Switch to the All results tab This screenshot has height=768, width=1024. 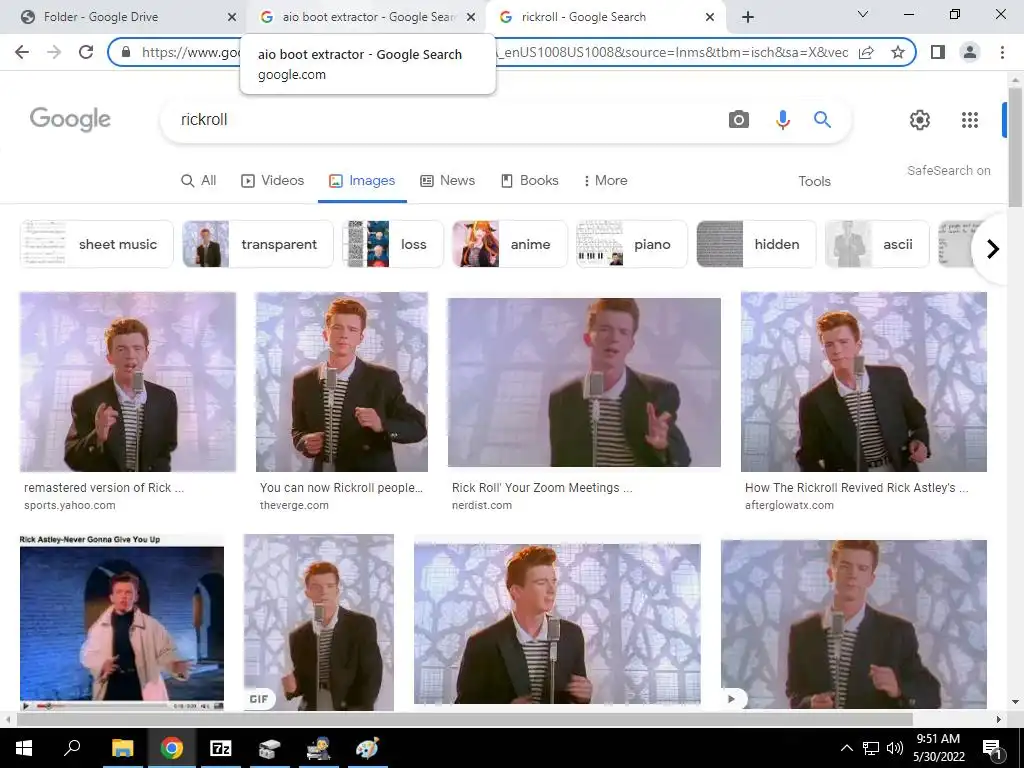point(199,181)
